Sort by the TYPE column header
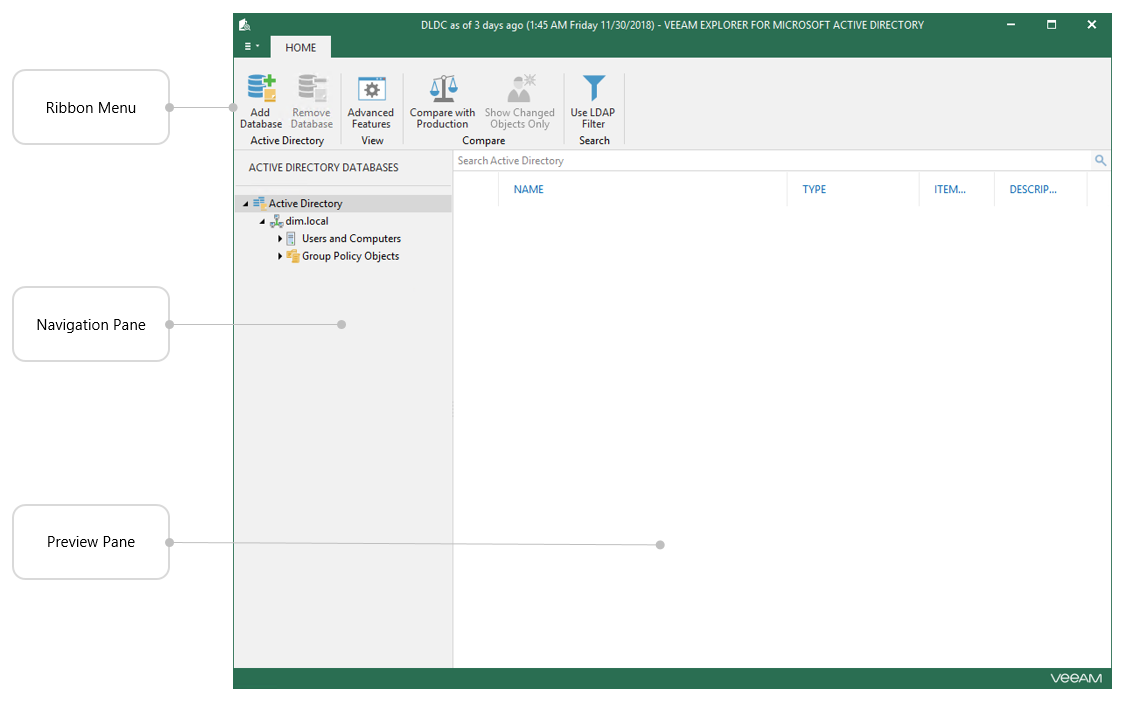This screenshot has width=1122, height=702. click(x=814, y=190)
